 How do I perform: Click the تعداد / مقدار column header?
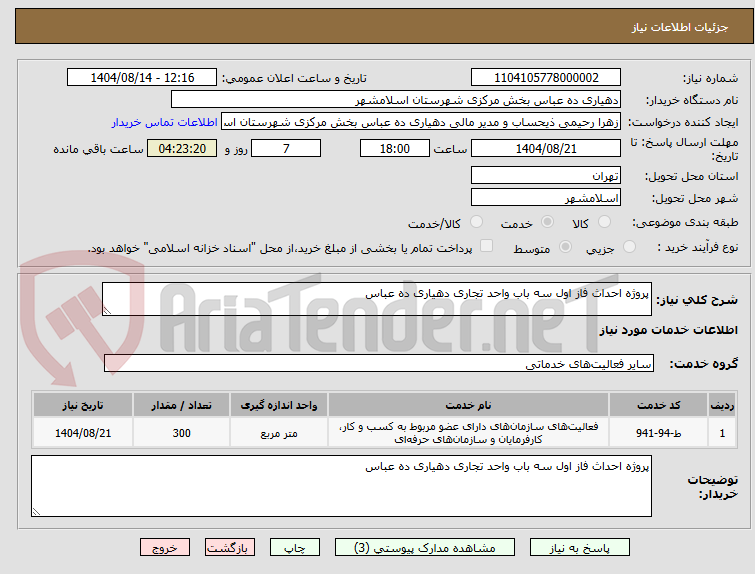[x=182, y=405]
